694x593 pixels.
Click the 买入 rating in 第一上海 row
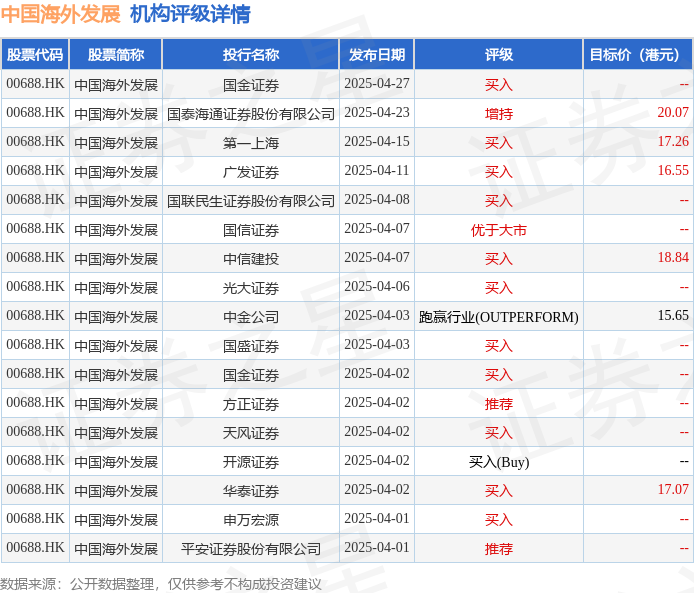click(499, 142)
